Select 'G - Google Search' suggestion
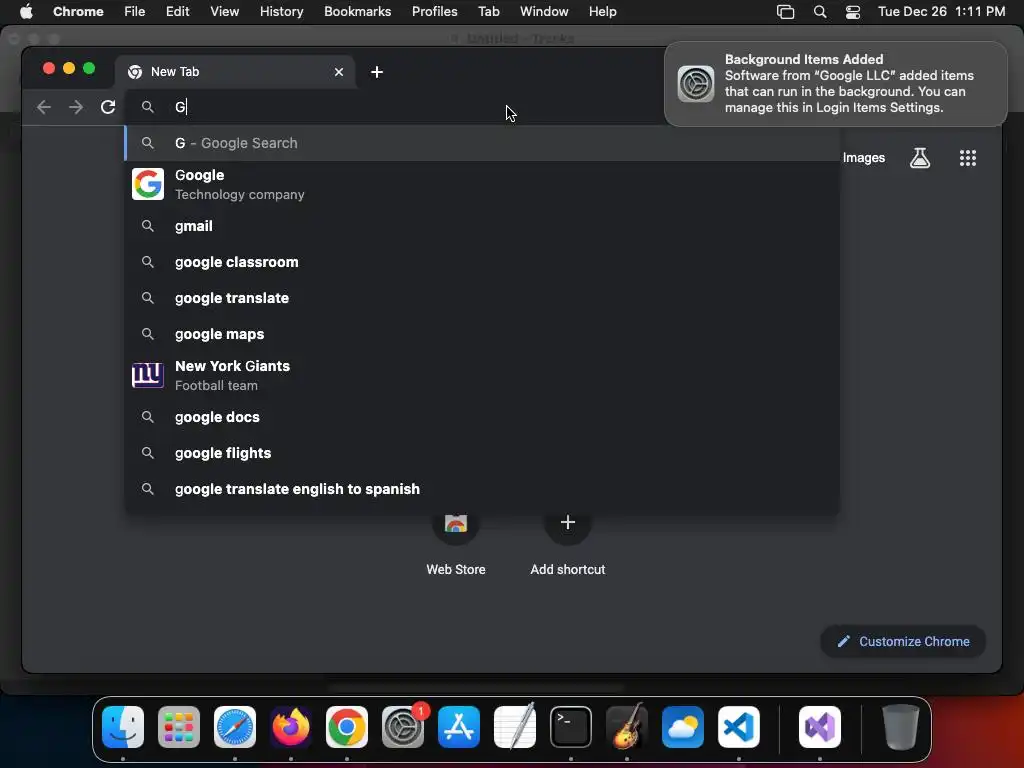1024x768 pixels. pos(482,143)
